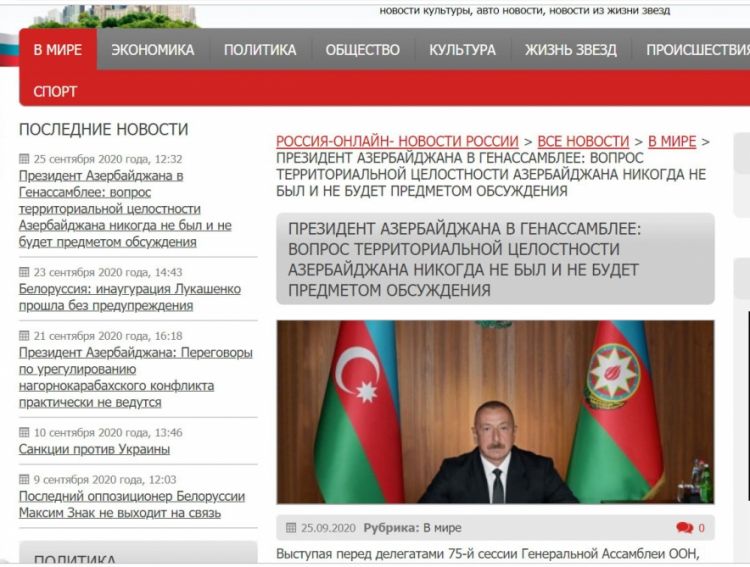Click calendar icon beside 9 сентября 2020, 12:03
Image resolution: width=750 pixels, height=567 pixels.
pos(25,480)
